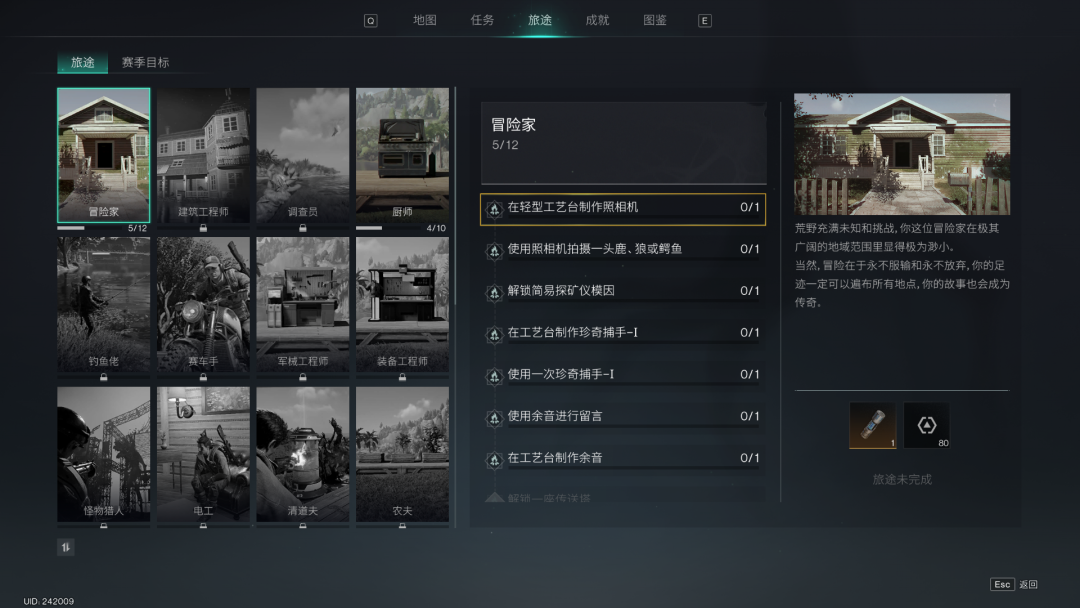The image size is (1080, 608).
Task: Click the hexagon journey points icon showing 80
Action: (926, 425)
